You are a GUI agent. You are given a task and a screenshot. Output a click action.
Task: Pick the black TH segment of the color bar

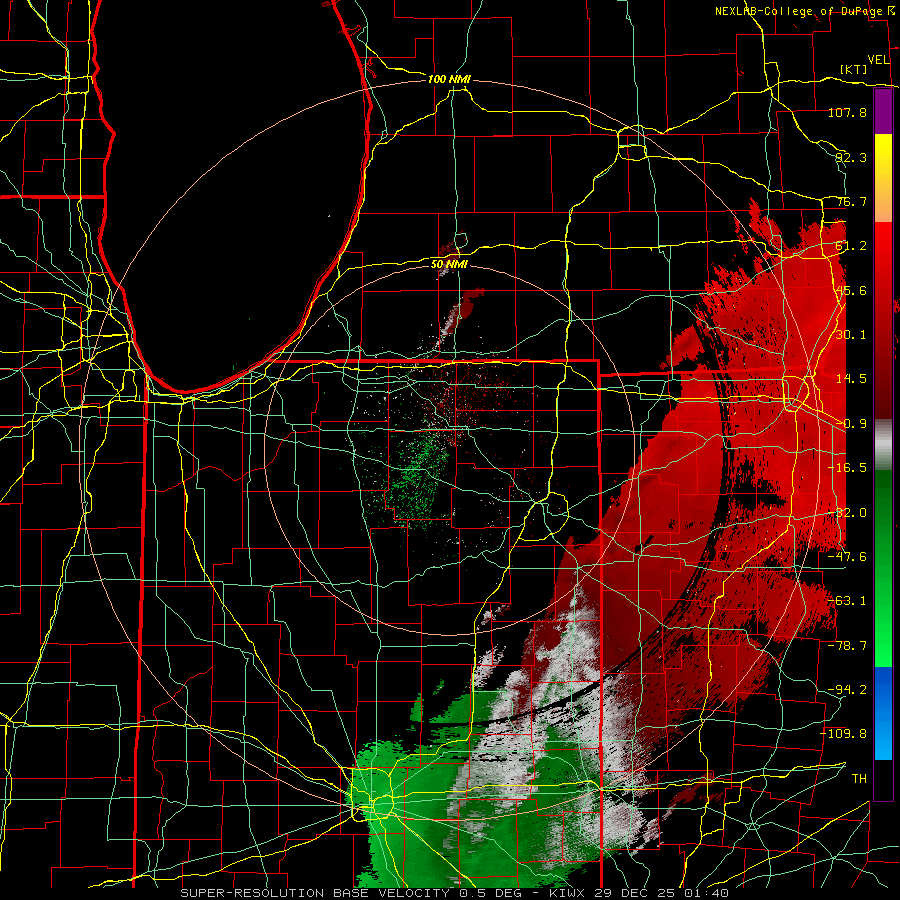point(883,779)
